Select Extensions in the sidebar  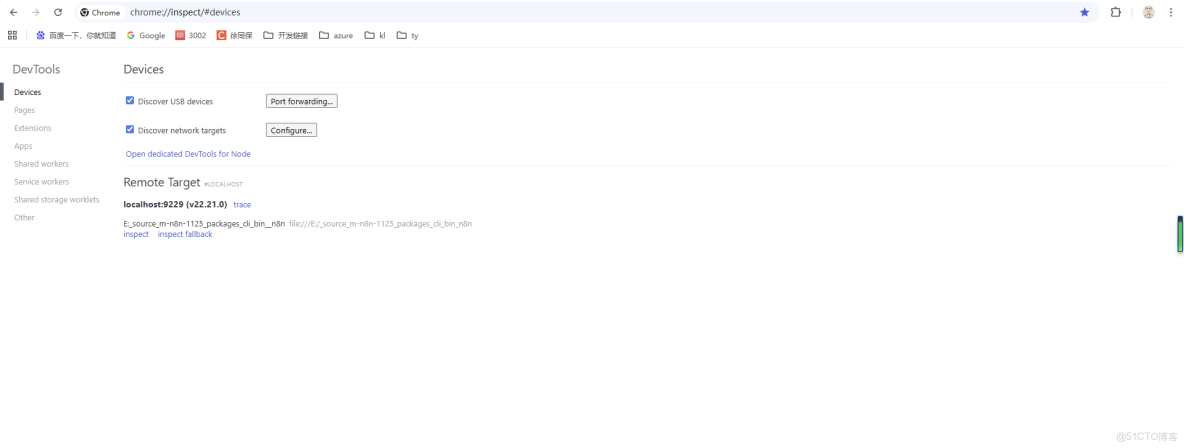(x=32, y=128)
